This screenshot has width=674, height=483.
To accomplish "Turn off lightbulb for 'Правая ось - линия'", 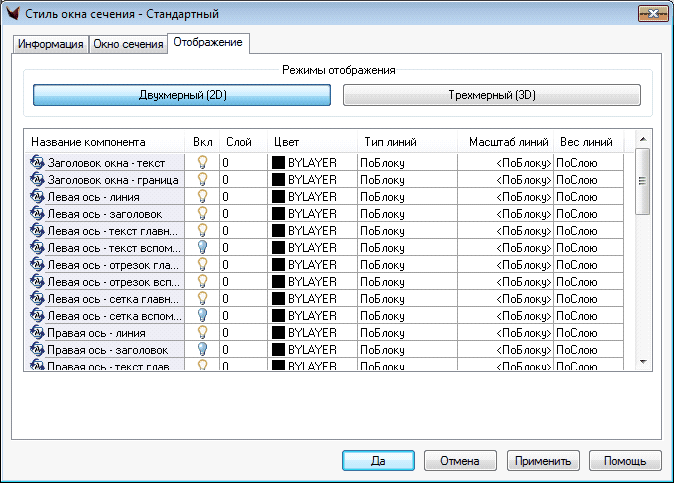I will (202, 332).
